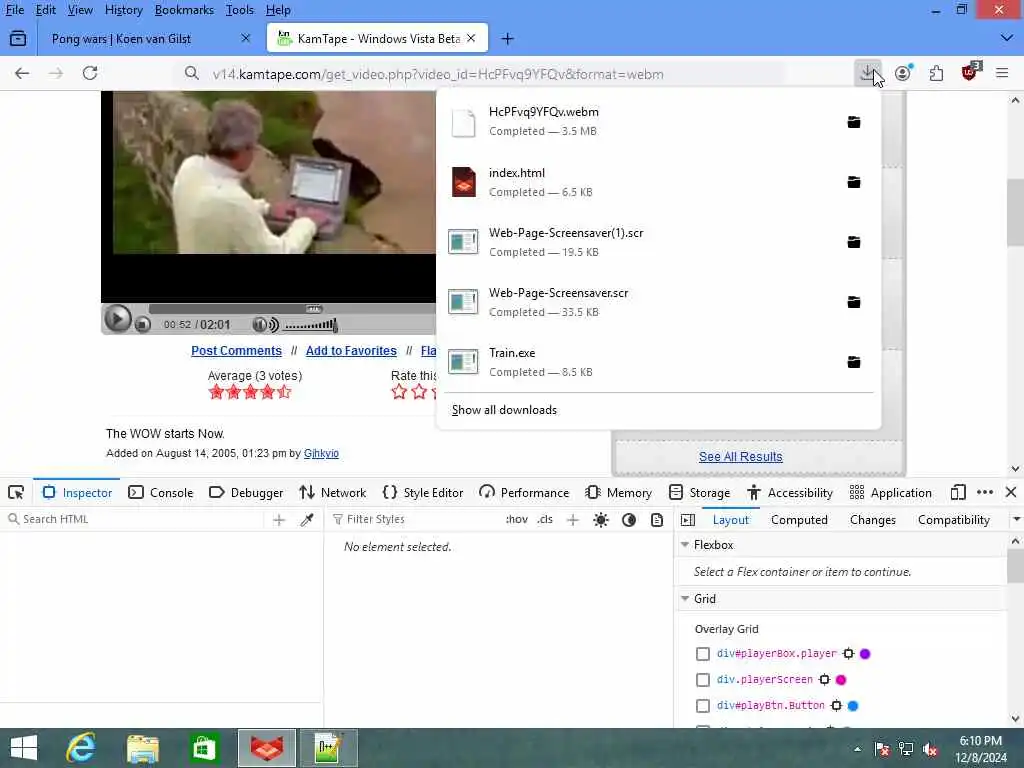Pick color with the eyedropper icon

click(x=306, y=520)
